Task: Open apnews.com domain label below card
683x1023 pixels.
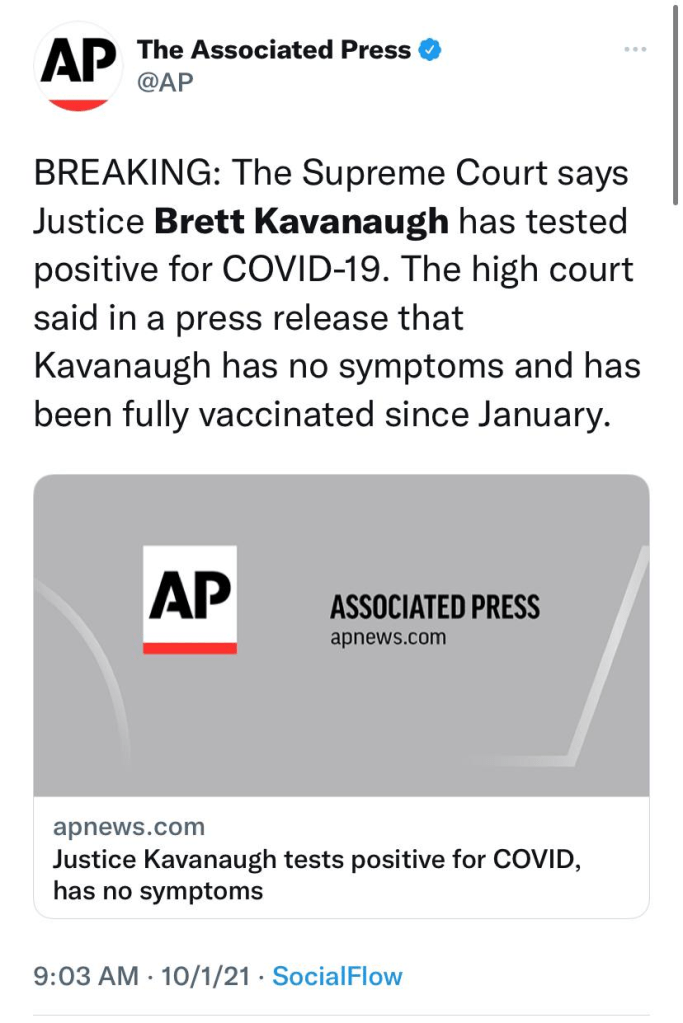Action: point(128,827)
